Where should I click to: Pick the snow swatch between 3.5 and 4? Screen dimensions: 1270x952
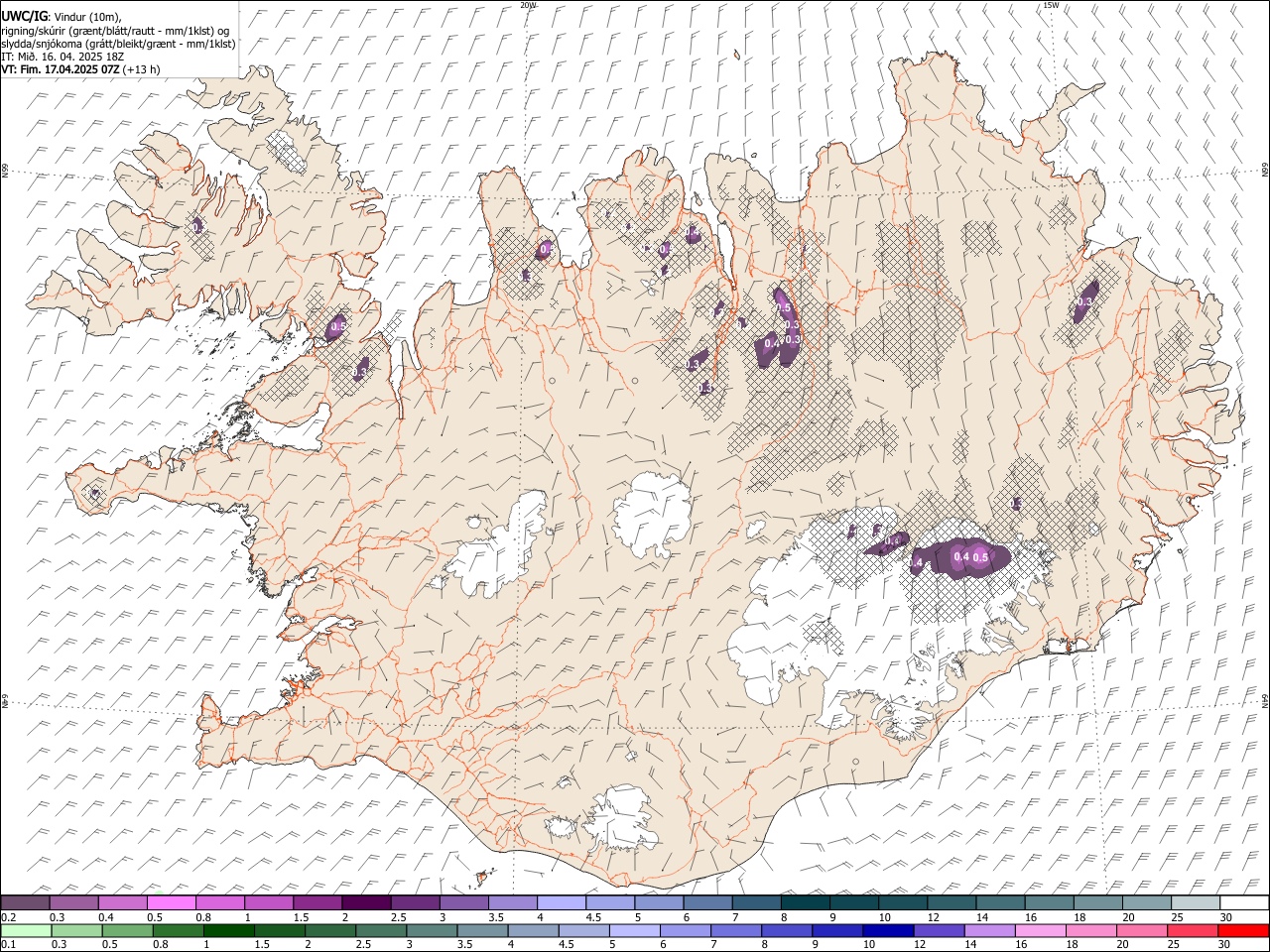pos(512,903)
